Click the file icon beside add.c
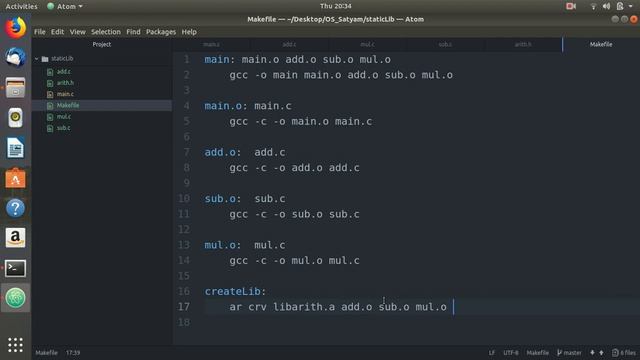The height and width of the screenshot is (360, 640). pyautogui.click(x=50, y=72)
